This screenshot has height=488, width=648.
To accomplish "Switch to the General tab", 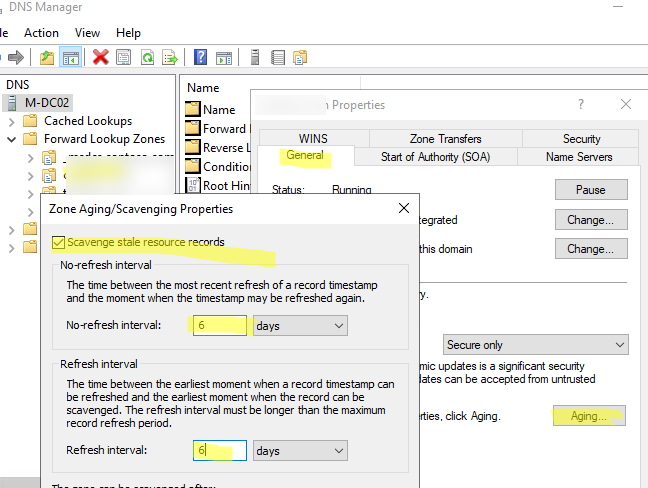I will (305, 156).
